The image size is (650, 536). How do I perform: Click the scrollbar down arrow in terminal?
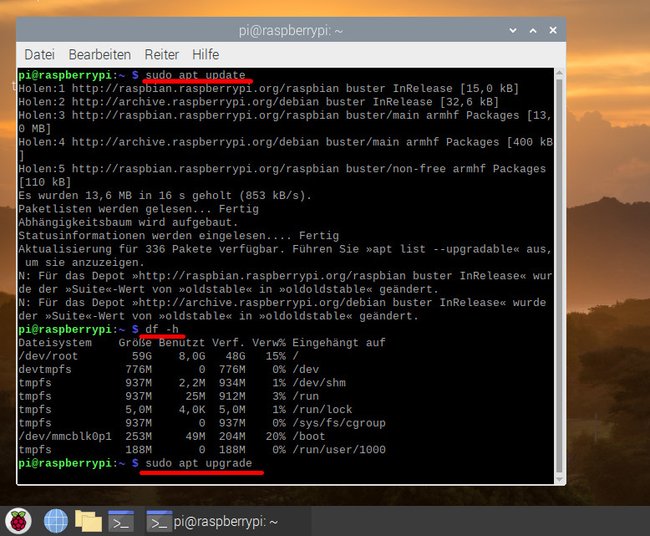click(559, 479)
